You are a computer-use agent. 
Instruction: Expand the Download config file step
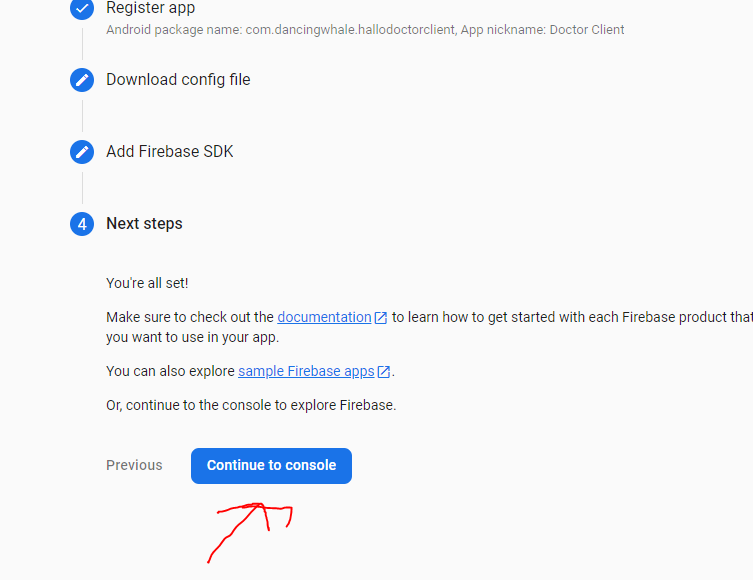pos(178,80)
